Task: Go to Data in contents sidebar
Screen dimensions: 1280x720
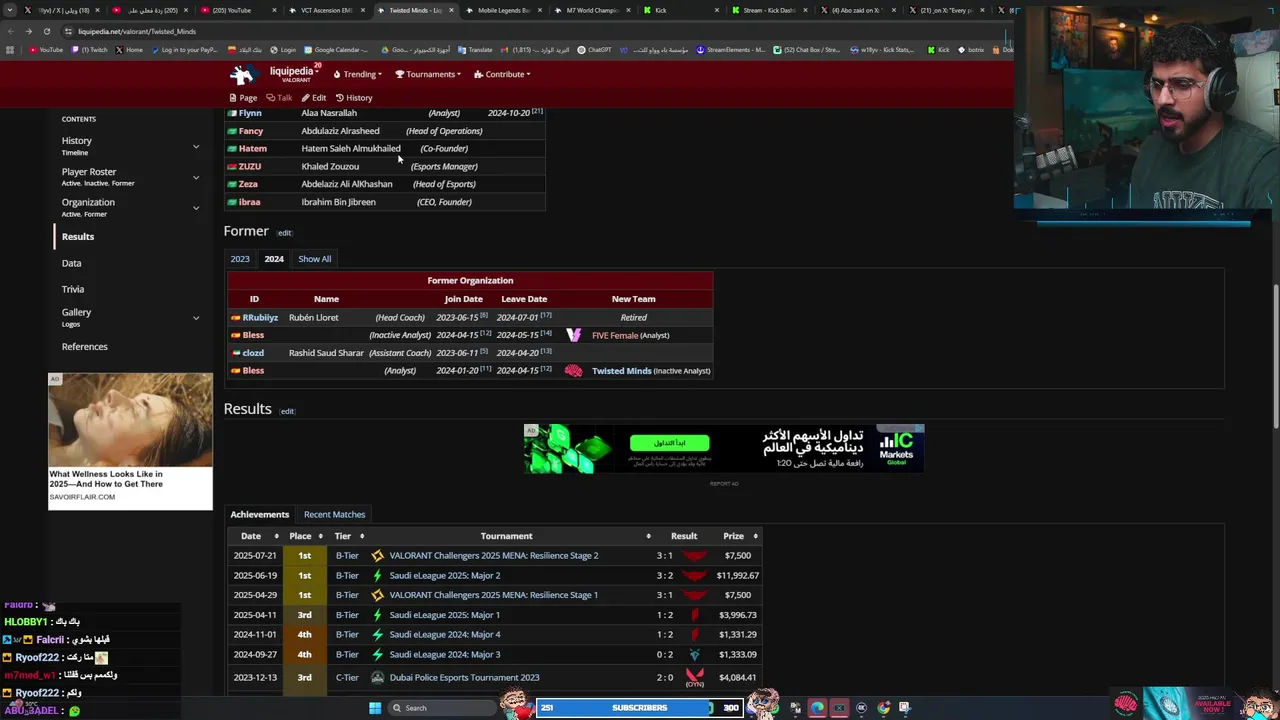Action: [71, 263]
